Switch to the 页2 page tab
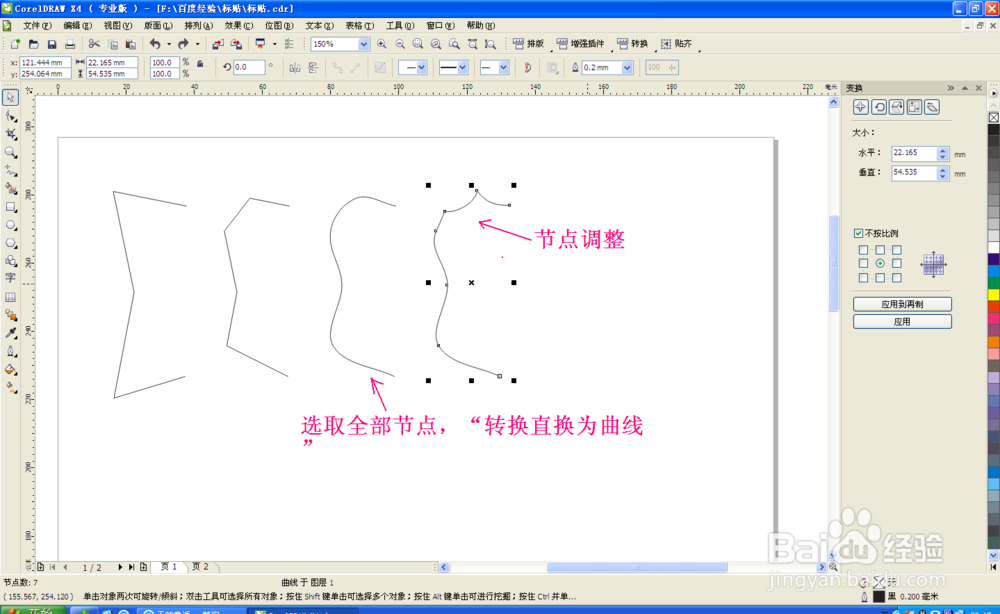The height and width of the screenshot is (614, 1000). [201, 566]
